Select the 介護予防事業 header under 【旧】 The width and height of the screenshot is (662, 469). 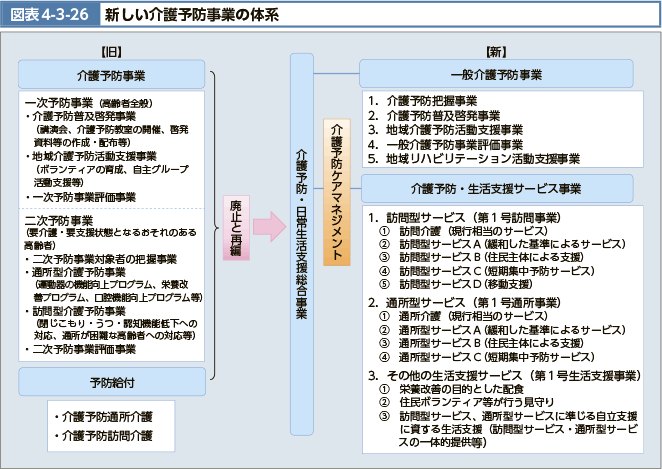[111, 75]
